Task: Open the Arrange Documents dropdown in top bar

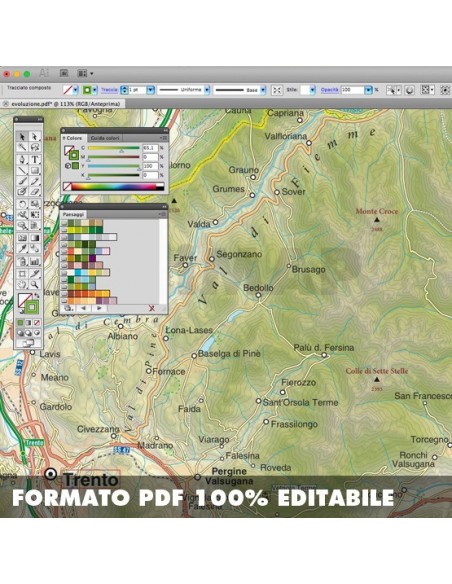Action: pos(85,73)
